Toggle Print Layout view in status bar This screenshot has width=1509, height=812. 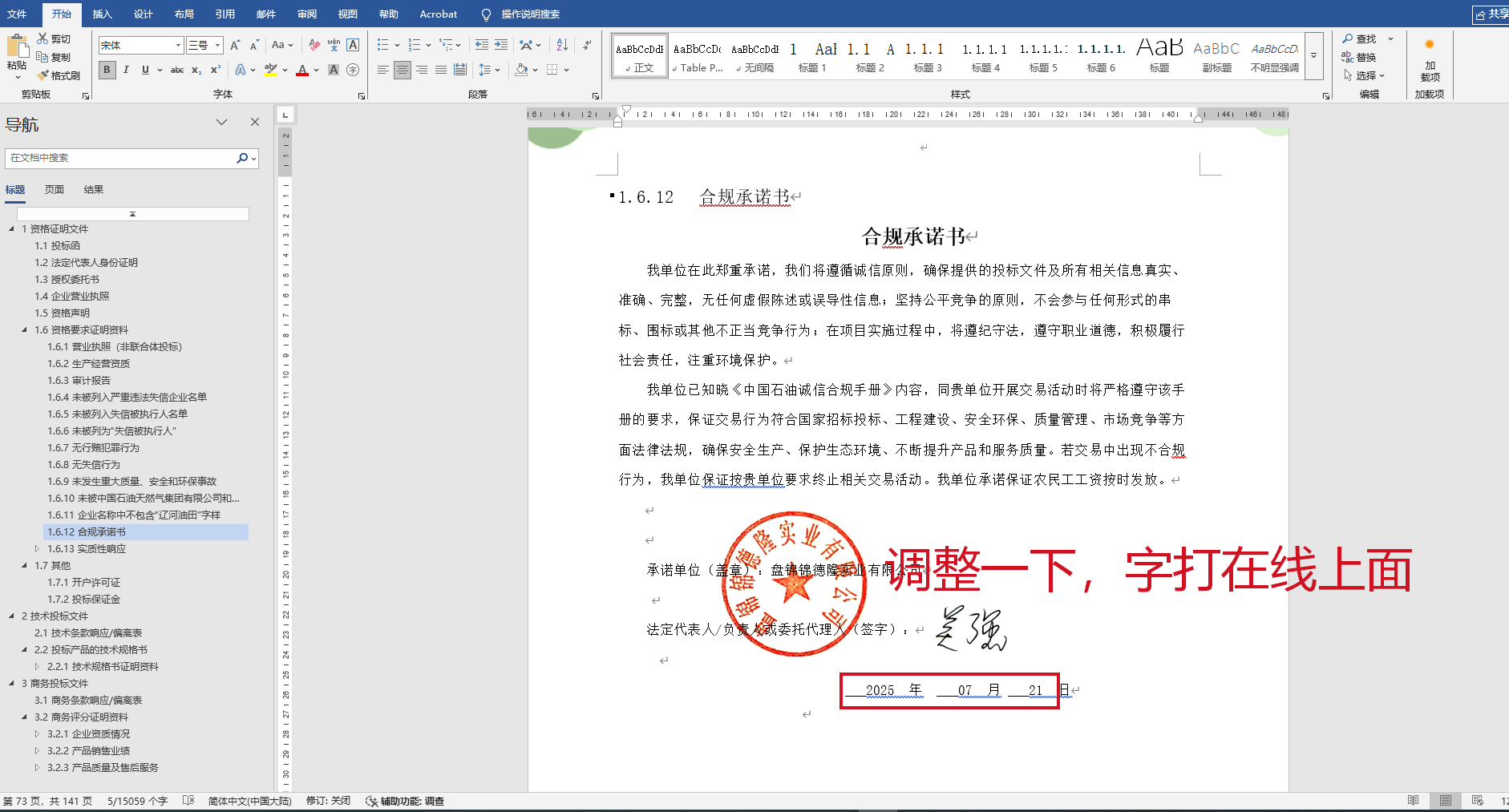[1445, 801]
